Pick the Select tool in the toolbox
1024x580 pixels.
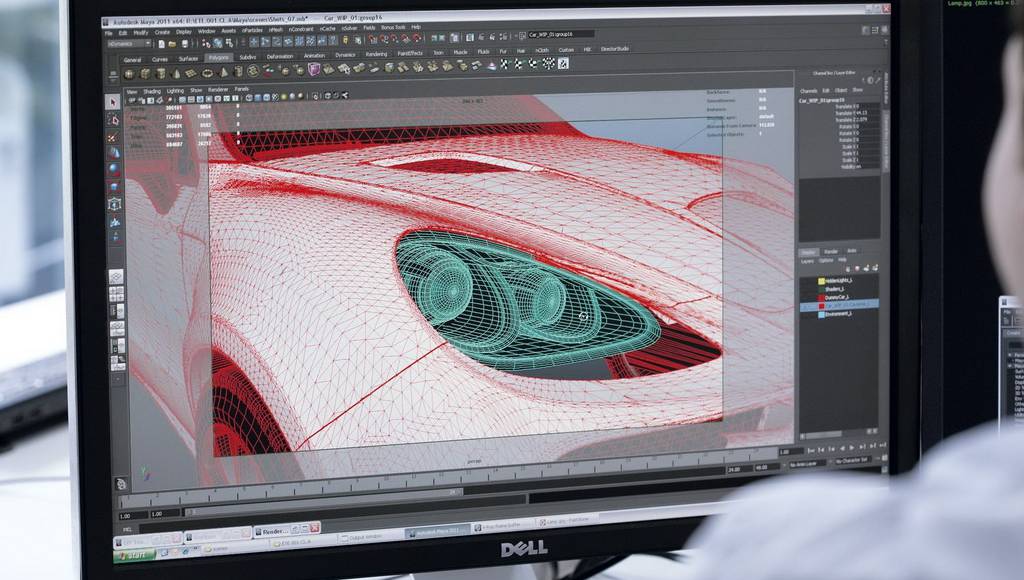tap(113, 102)
